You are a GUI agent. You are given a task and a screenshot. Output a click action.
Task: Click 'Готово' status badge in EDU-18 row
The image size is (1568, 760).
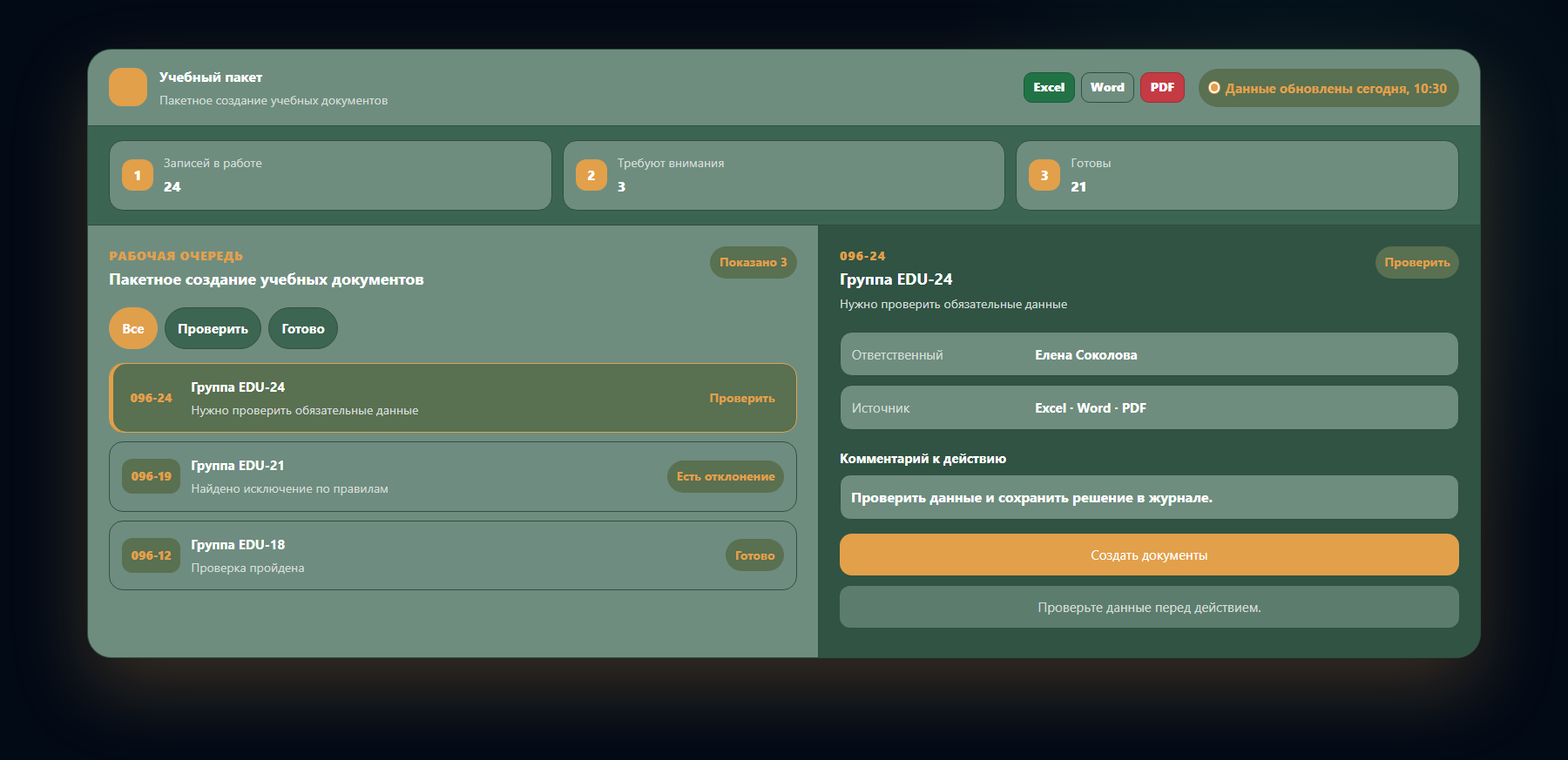[x=754, y=555]
